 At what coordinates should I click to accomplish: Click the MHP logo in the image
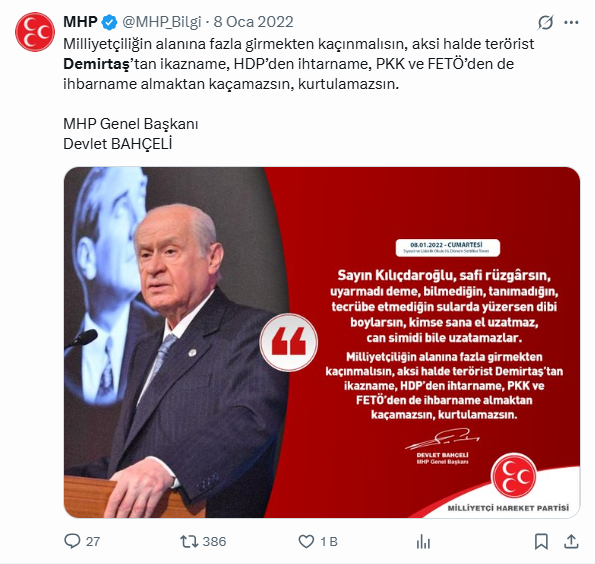513,475
